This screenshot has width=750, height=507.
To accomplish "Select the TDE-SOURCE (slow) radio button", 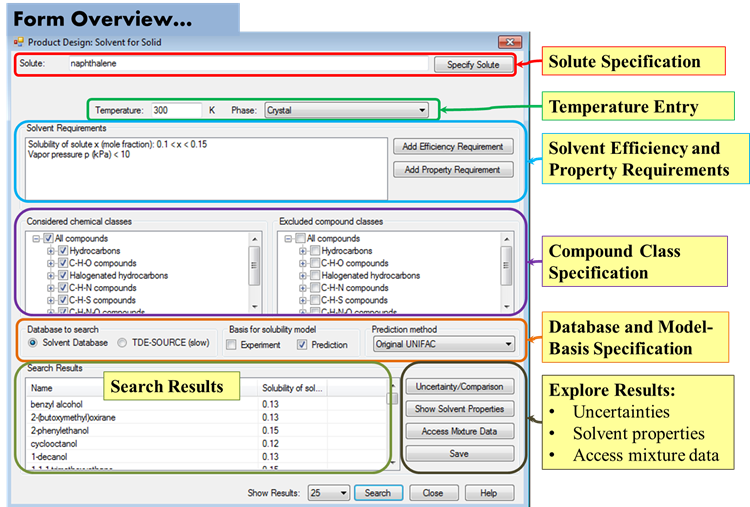I will 122,342.
